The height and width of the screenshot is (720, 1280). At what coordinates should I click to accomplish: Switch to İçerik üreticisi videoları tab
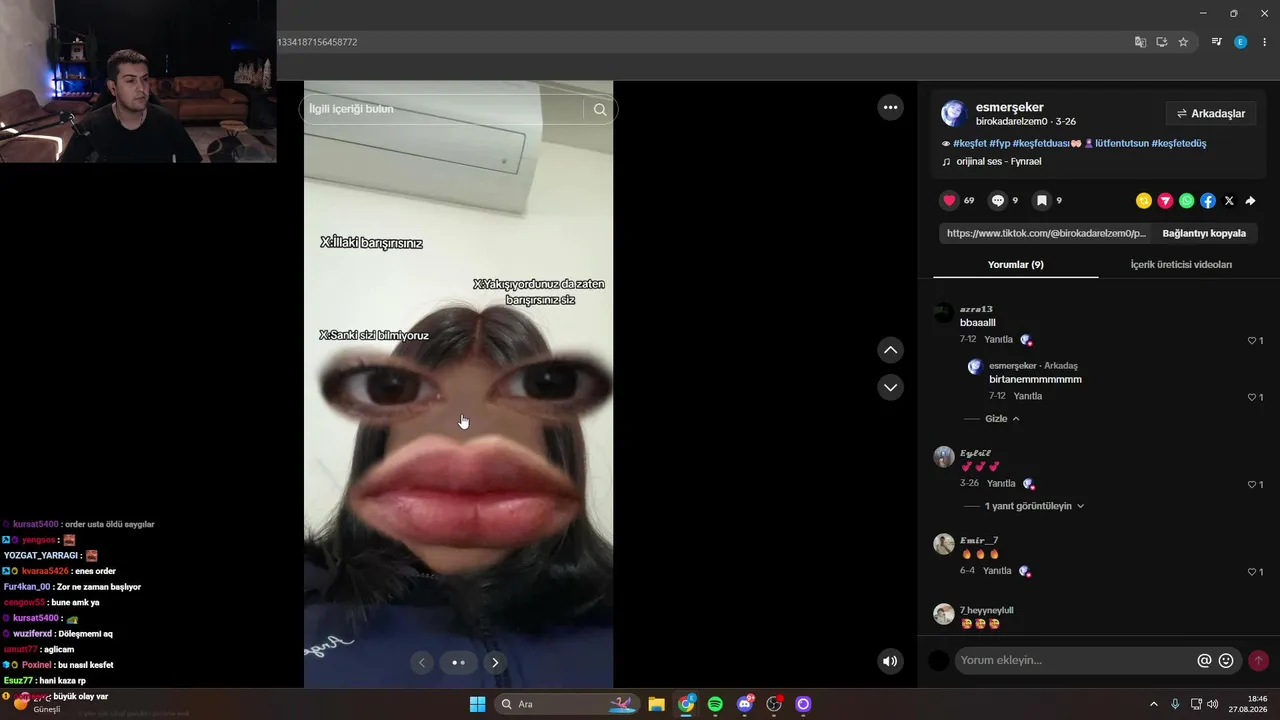[x=1181, y=264]
